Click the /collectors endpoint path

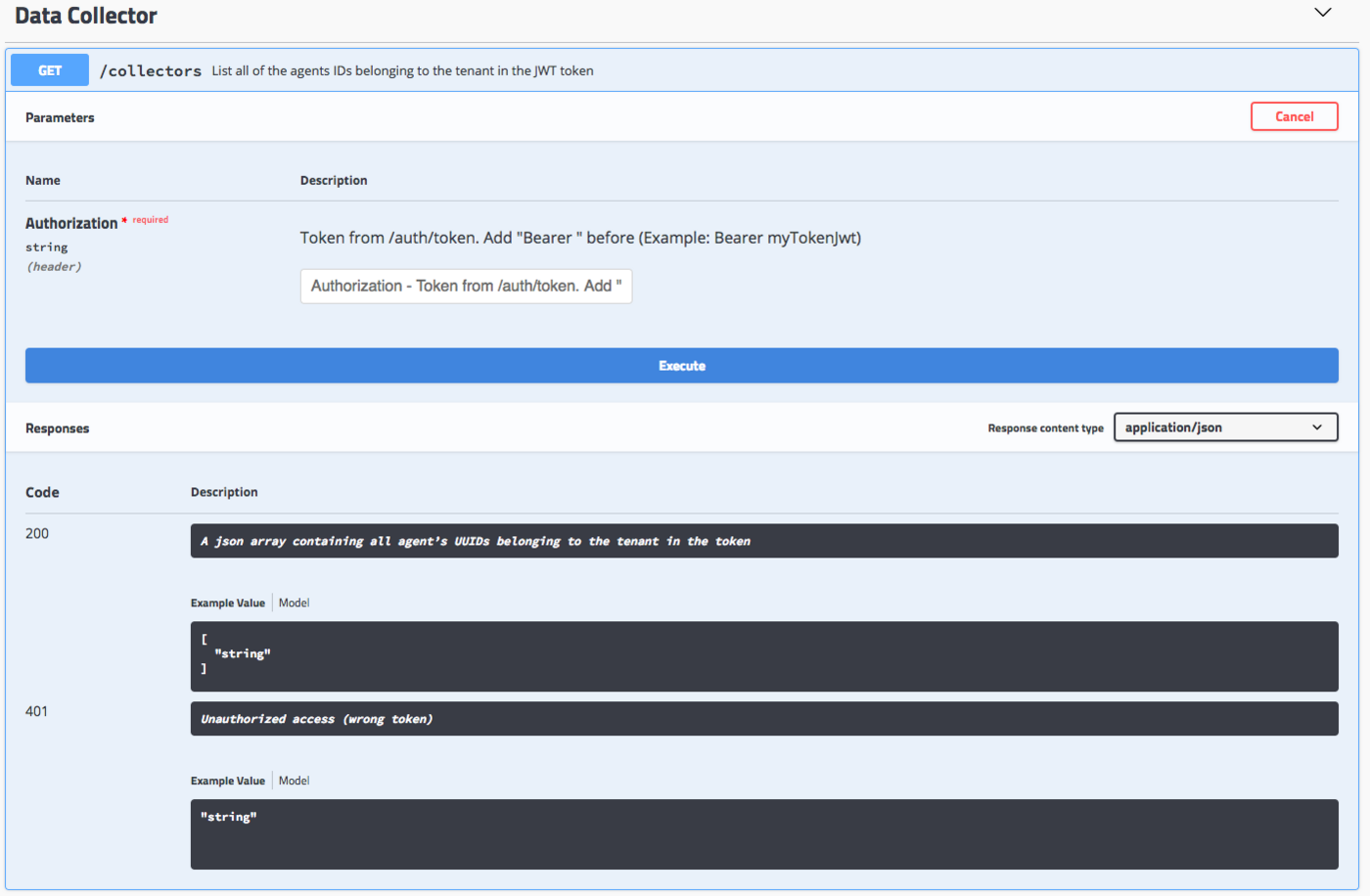point(151,70)
